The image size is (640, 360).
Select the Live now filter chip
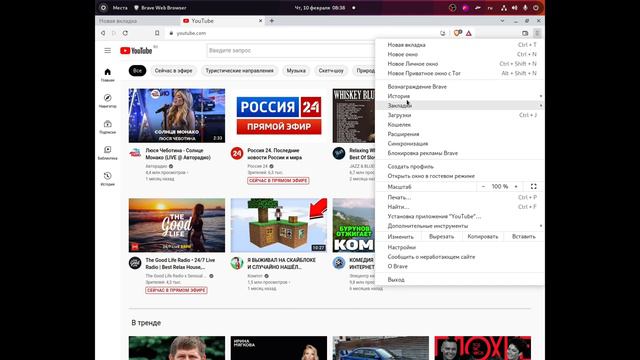(173, 71)
